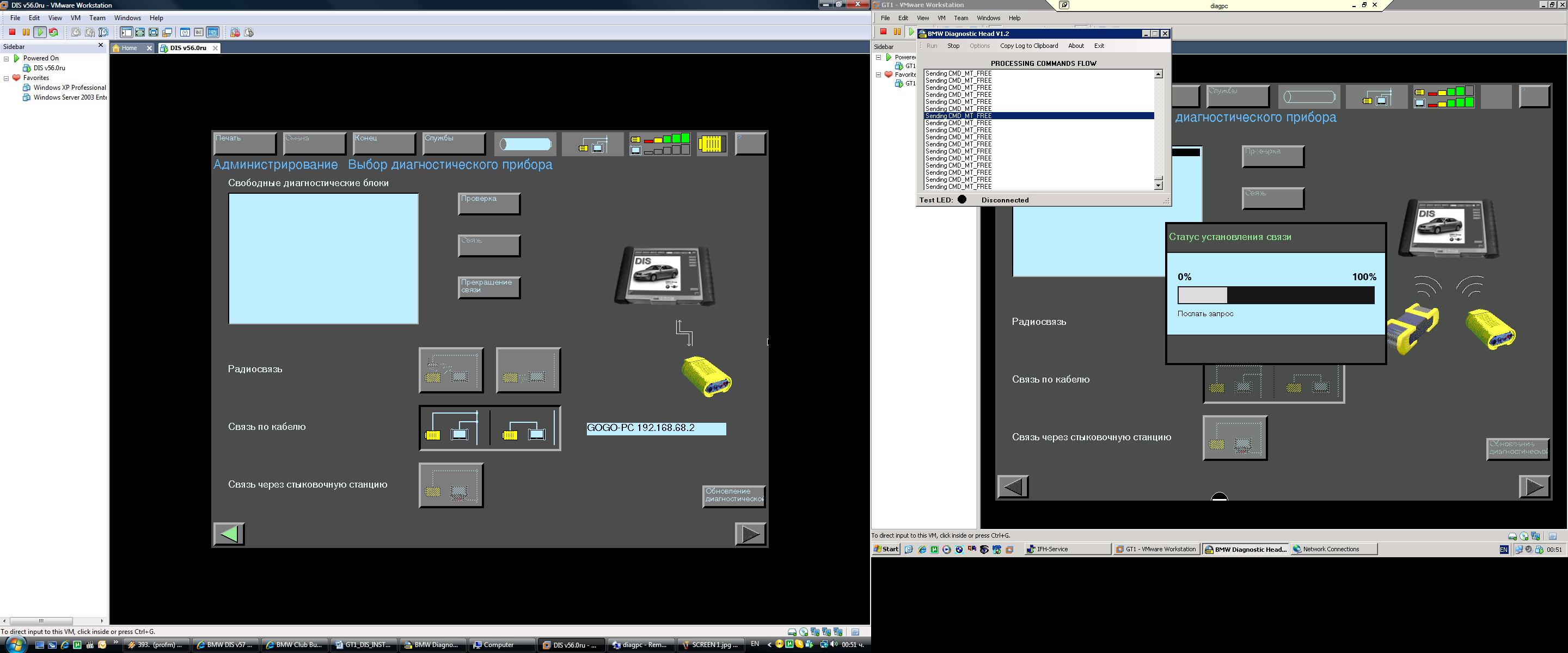Select first cable connection icon in left DIS
This screenshot has width=1568, height=653.
[x=454, y=428]
